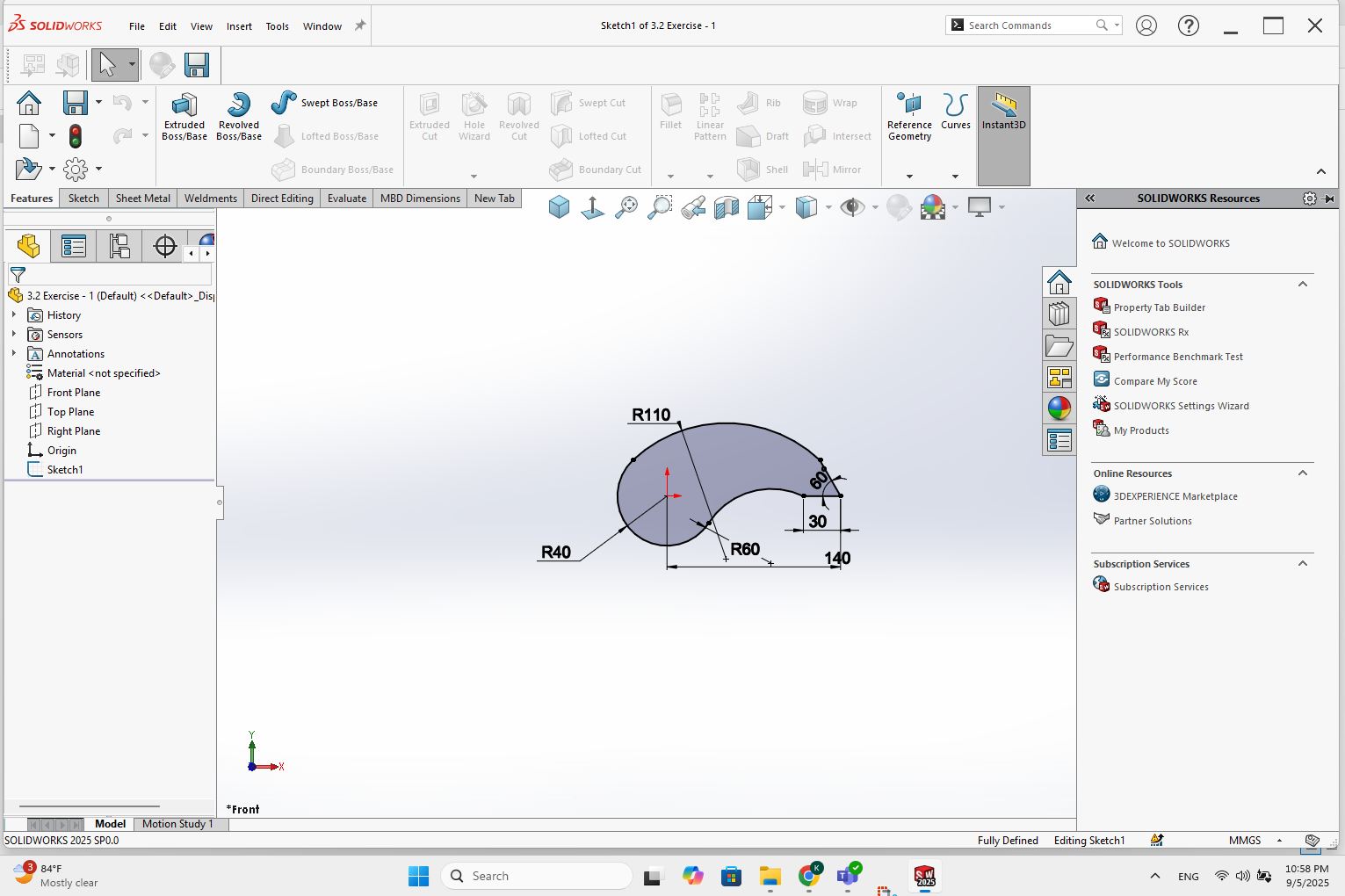Click the Home icon in the toolbar
The height and width of the screenshot is (896, 1345).
pyautogui.click(x=29, y=103)
